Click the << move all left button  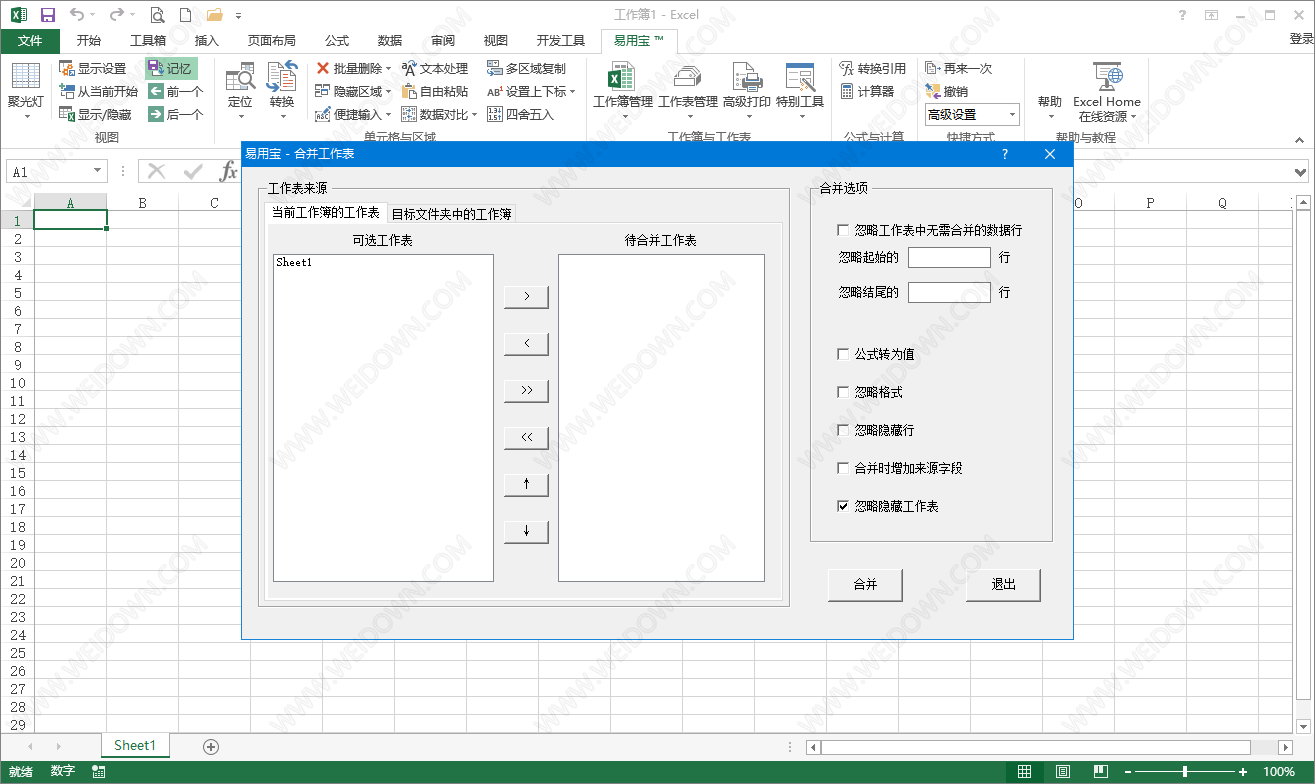(x=527, y=438)
